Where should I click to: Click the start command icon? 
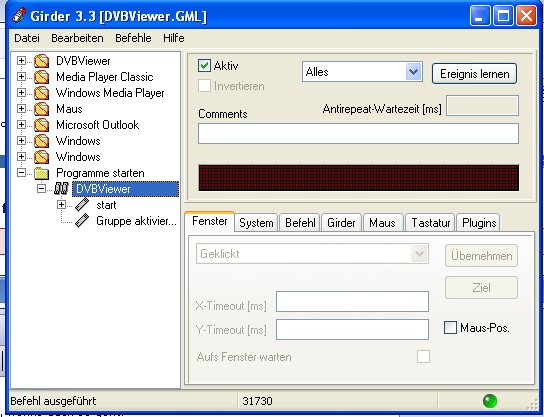click(82, 205)
